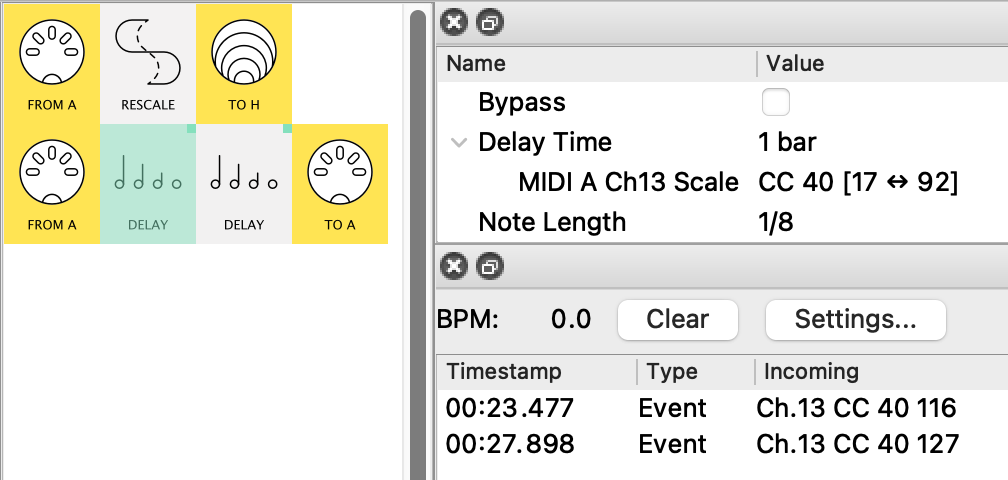Enable the Bypass checkbox
The image size is (1008, 480).
tap(775, 102)
